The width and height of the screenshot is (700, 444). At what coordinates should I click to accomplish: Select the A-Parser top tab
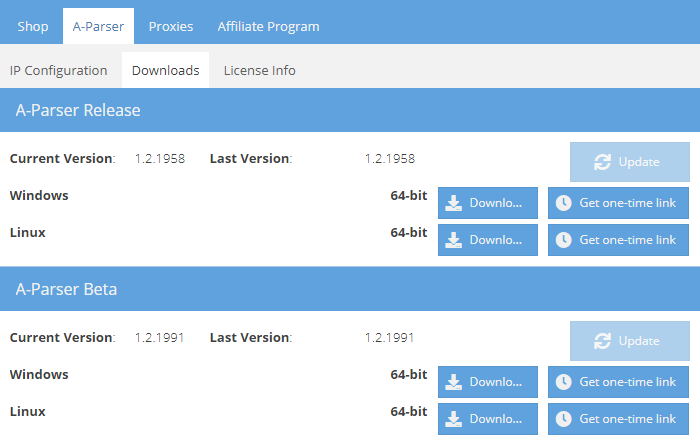coord(98,26)
